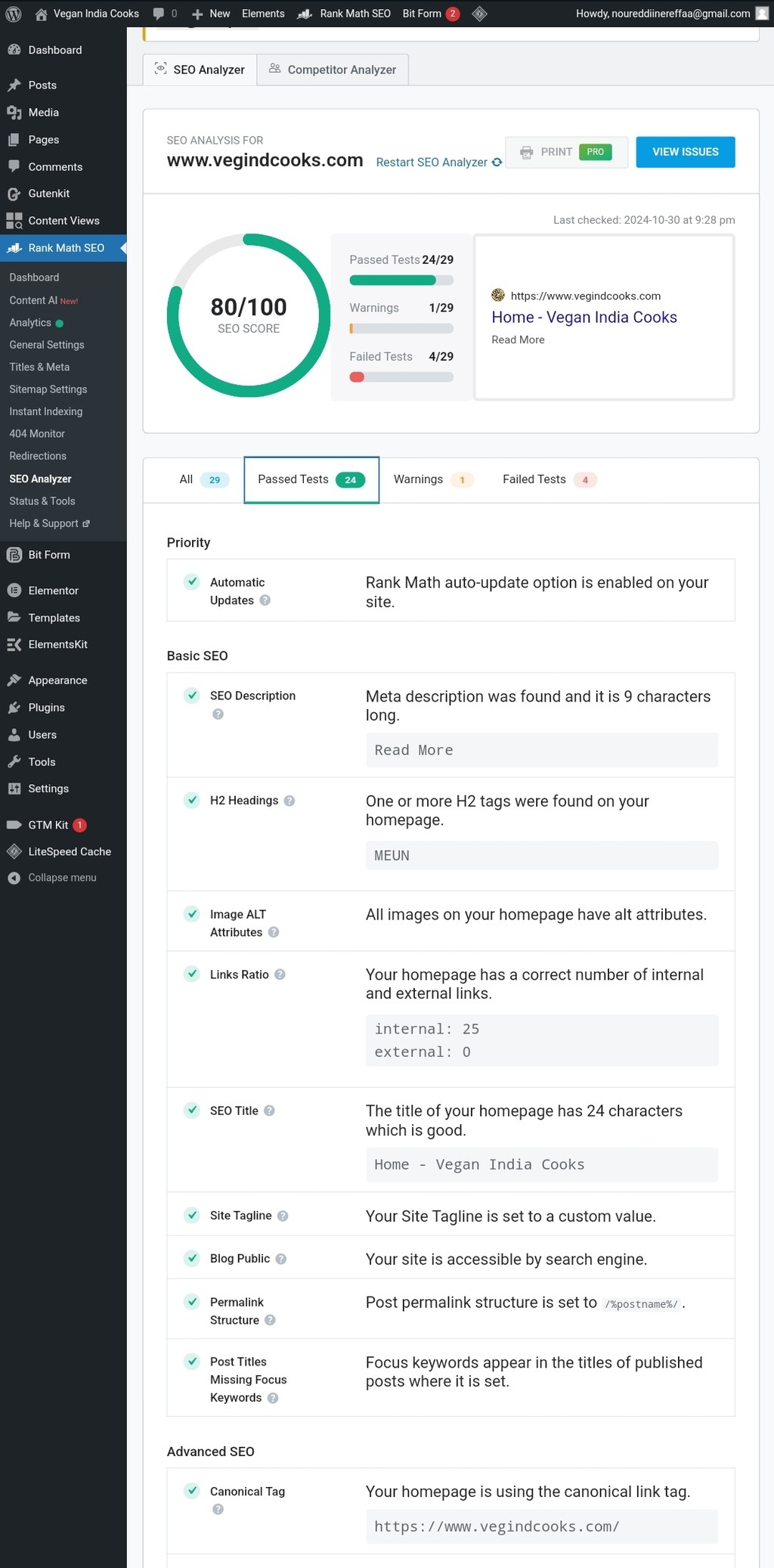
Task: Click the Restart SEO Analyzer refresh icon
Action: 497,163
